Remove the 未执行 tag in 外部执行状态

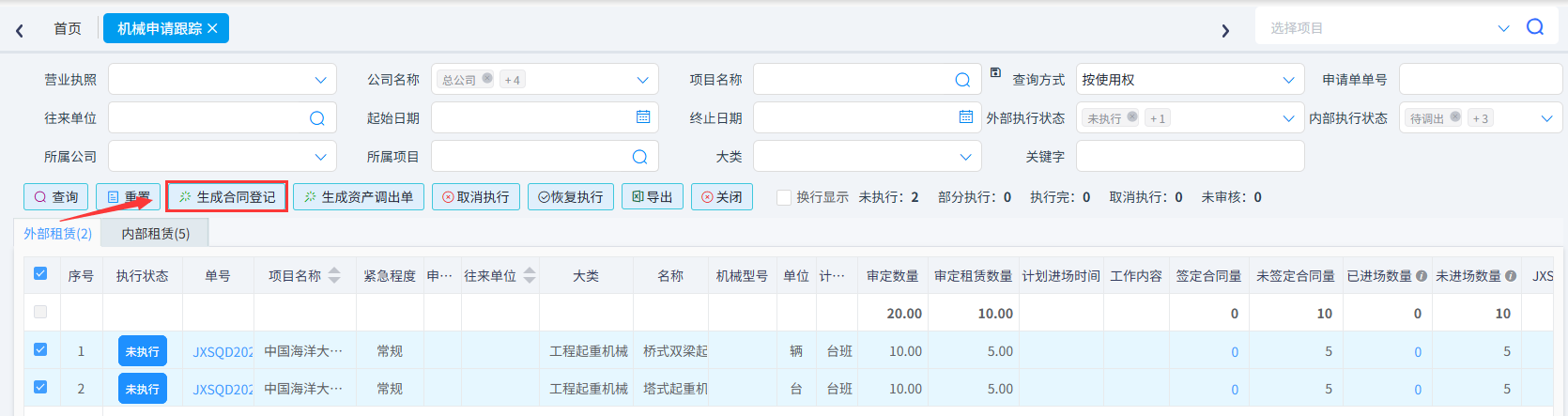[1132, 117]
